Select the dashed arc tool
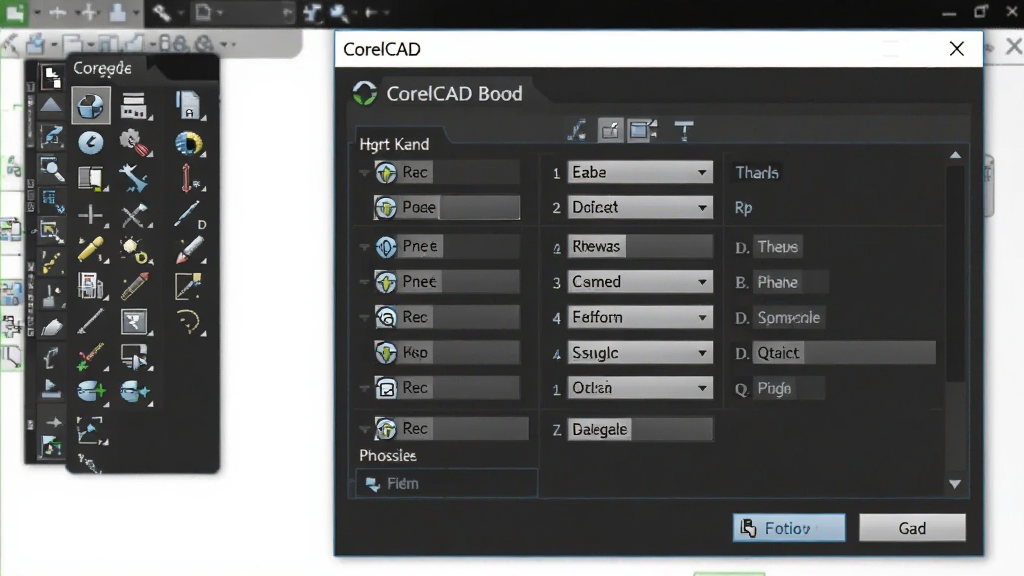 (189, 322)
